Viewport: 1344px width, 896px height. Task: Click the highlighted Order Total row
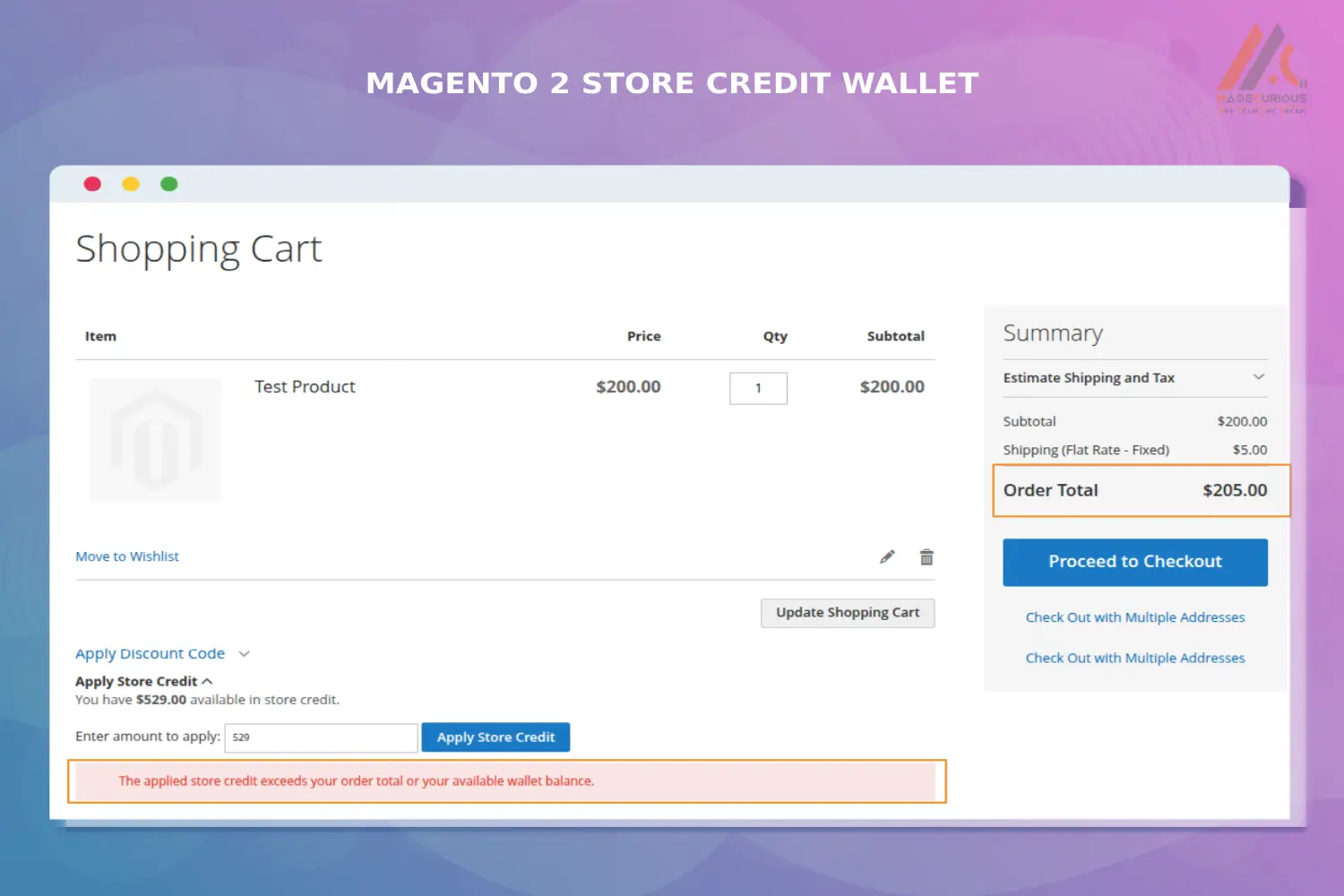point(1141,490)
